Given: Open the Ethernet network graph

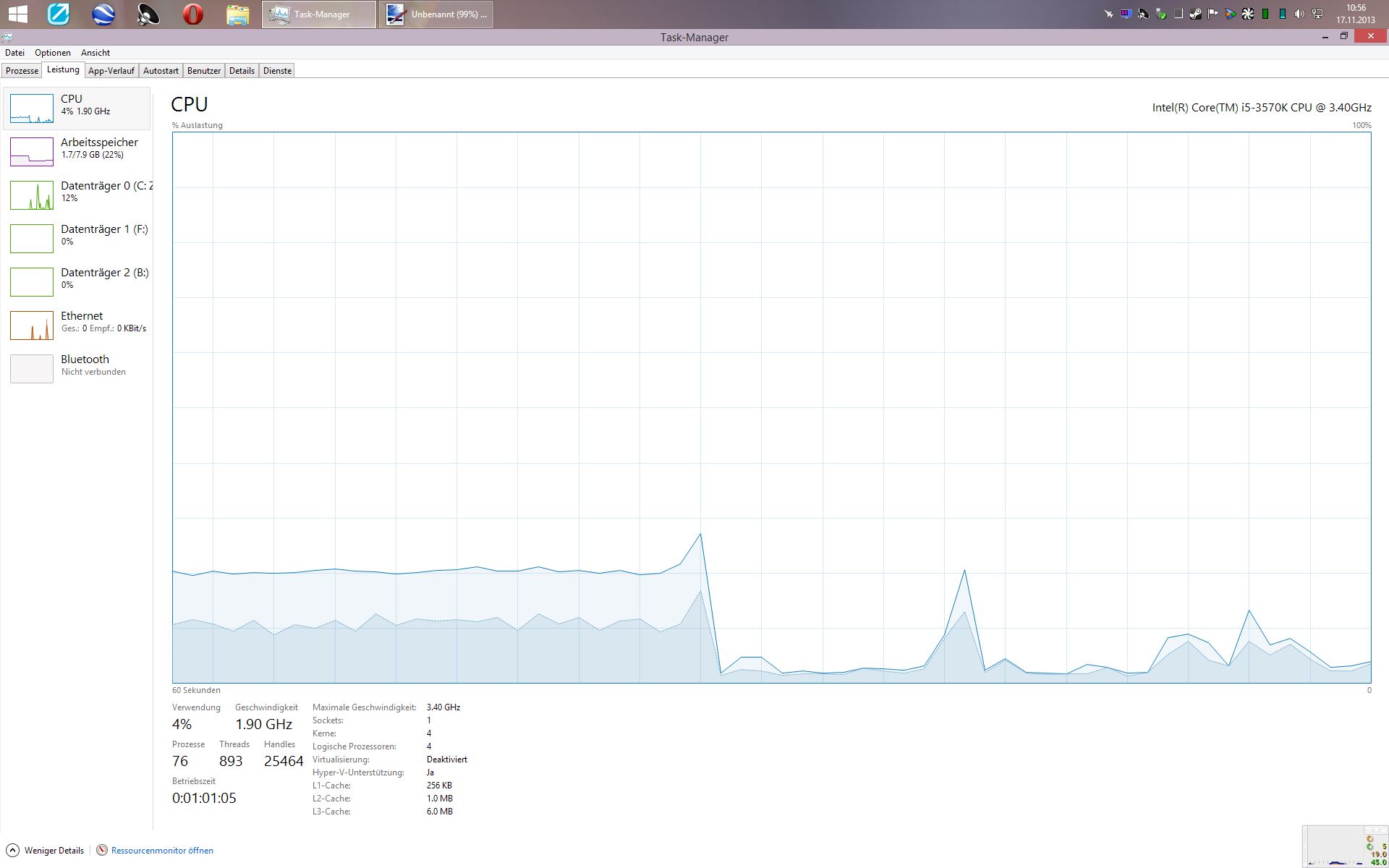Looking at the screenshot, I should pyautogui.click(x=32, y=325).
